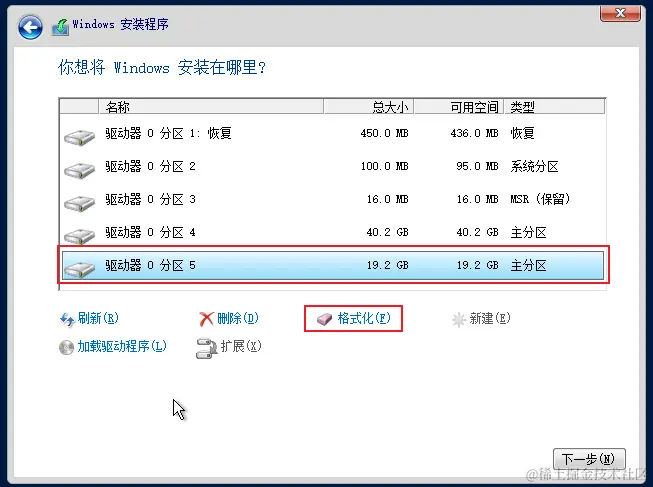
Task: Click drive icon for 分区 1: 恢复
Action: pyautogui.click(x=80, y=137)
